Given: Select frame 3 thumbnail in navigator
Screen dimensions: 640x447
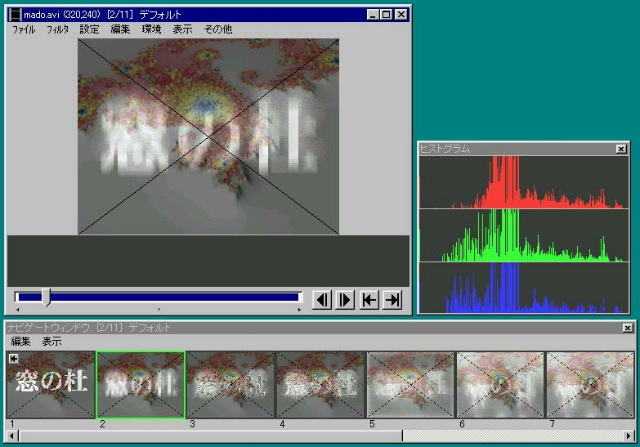Looking at the screenshot, I should [231, 385].
